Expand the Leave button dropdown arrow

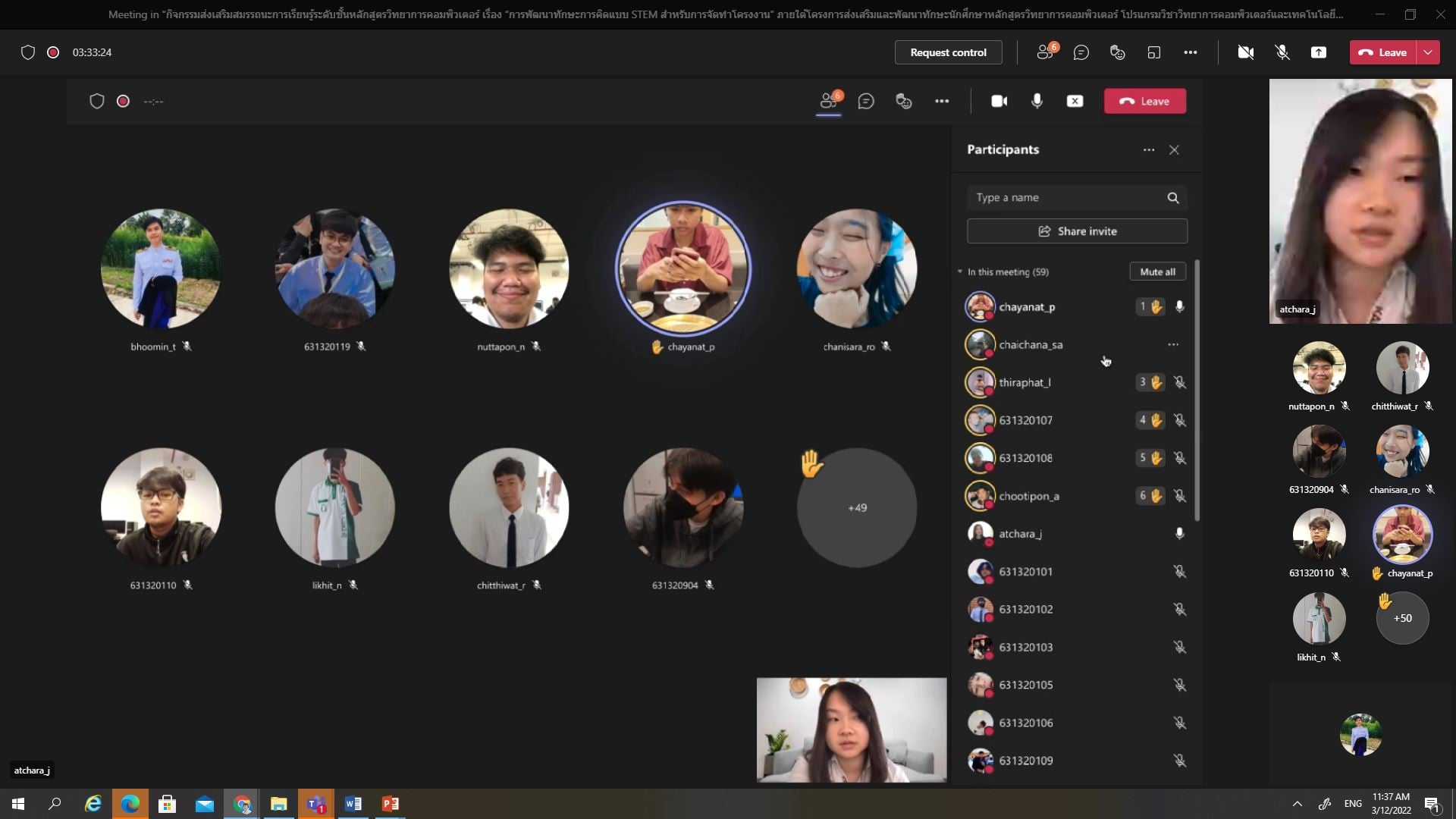tap(1428, 52)
